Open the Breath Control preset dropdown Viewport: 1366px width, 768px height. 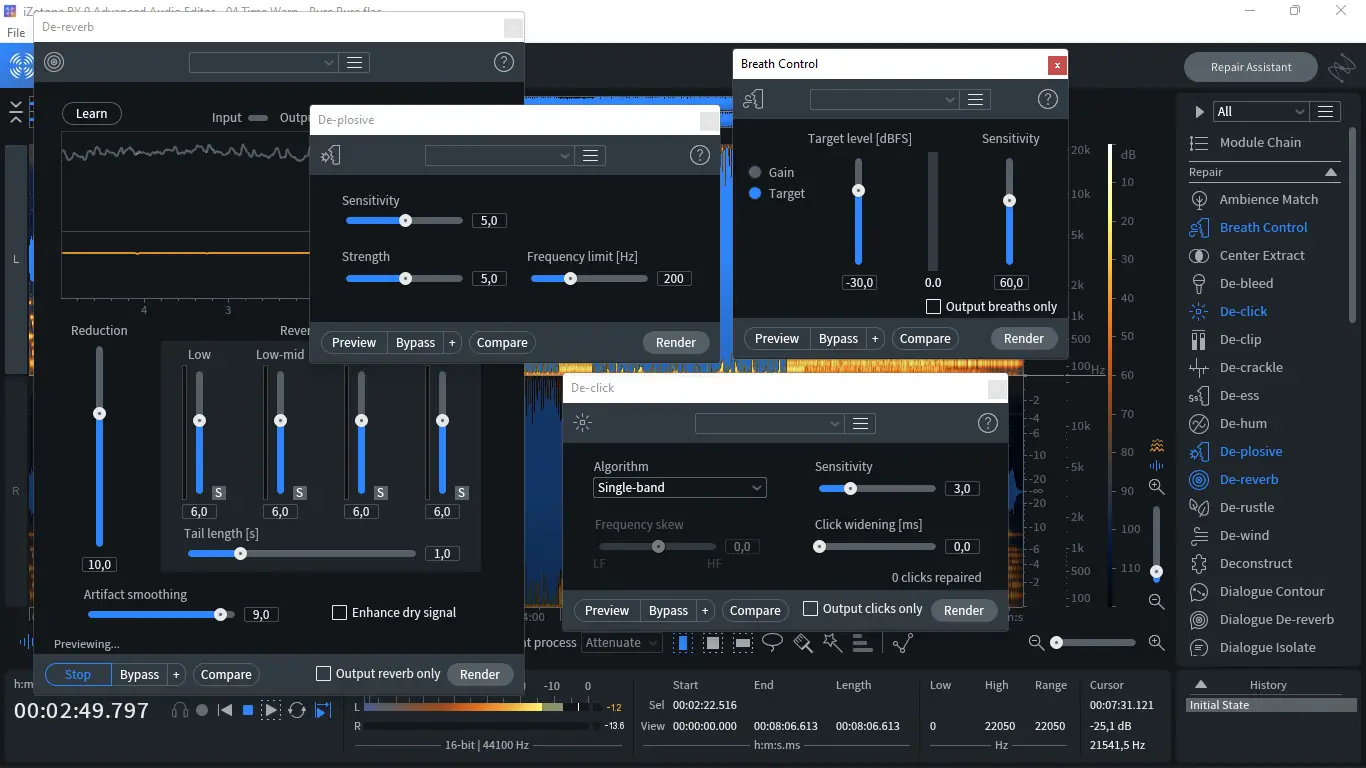pos(885,99)
